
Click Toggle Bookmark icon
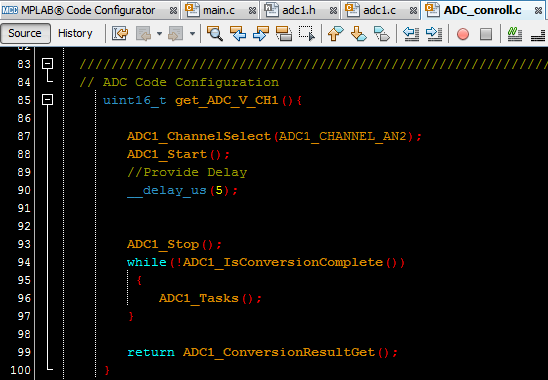coord(382,34)
